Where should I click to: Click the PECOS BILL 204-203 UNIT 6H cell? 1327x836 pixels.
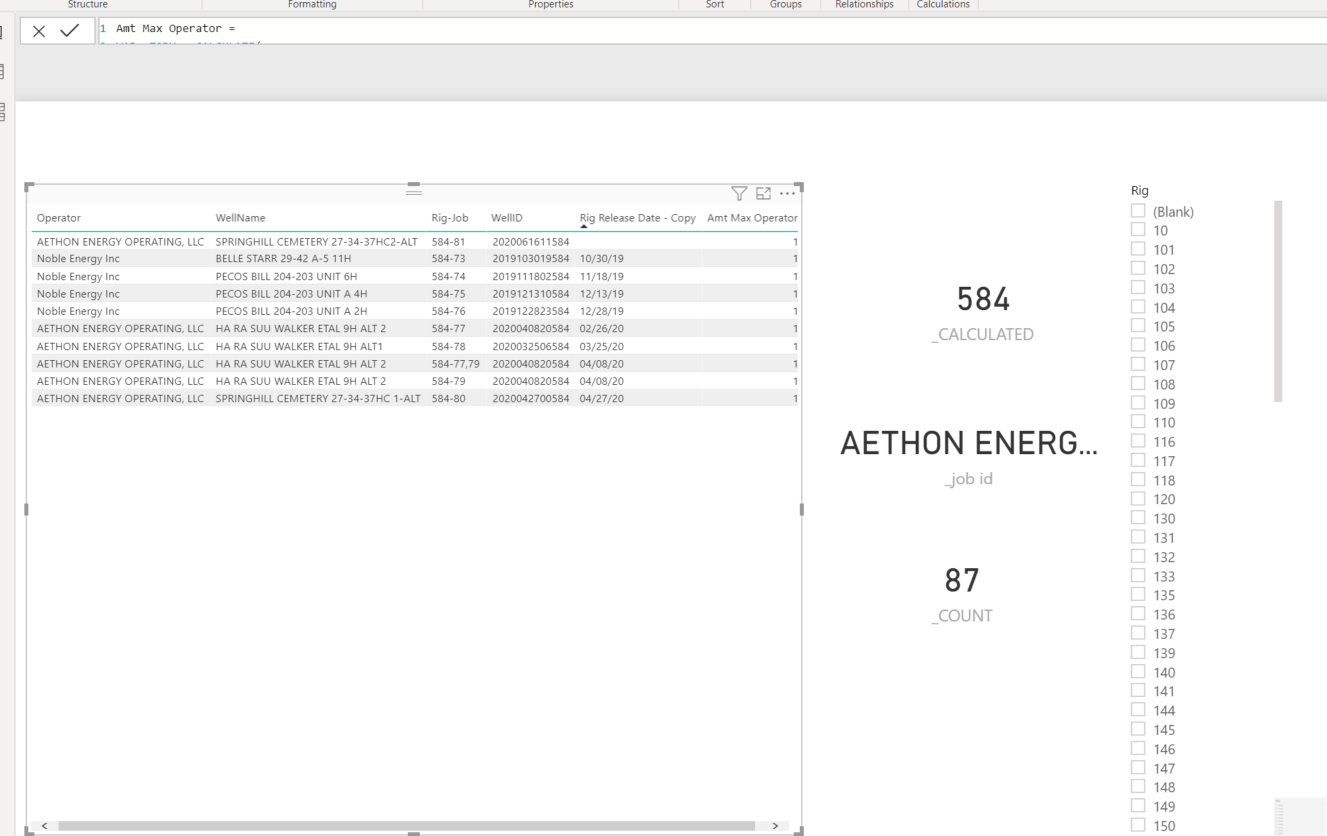tap(286, 276)
